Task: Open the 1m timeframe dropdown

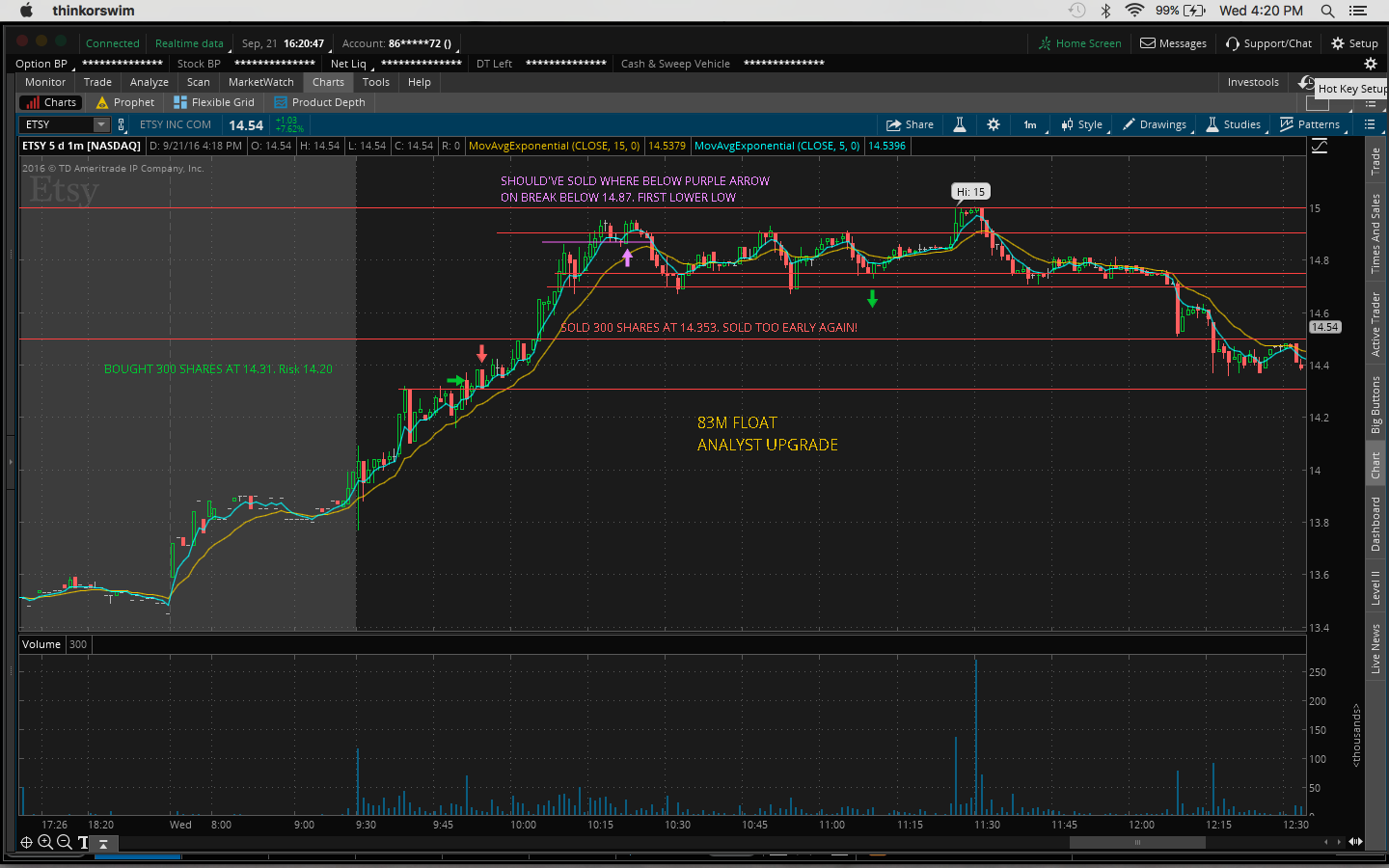Action: point(1032,124)
